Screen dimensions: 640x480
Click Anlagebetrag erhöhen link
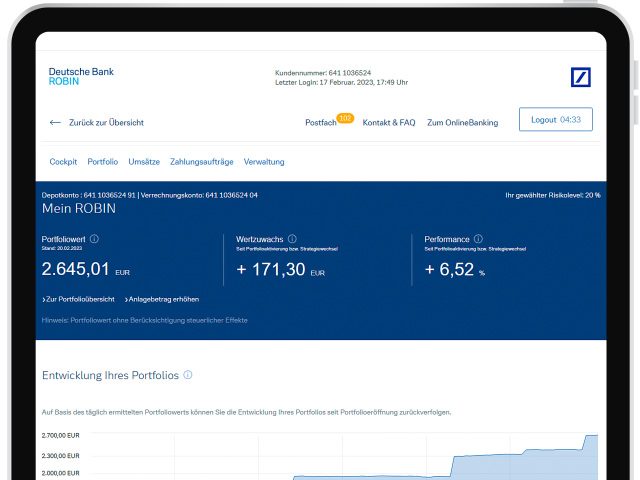pos(162,299)
